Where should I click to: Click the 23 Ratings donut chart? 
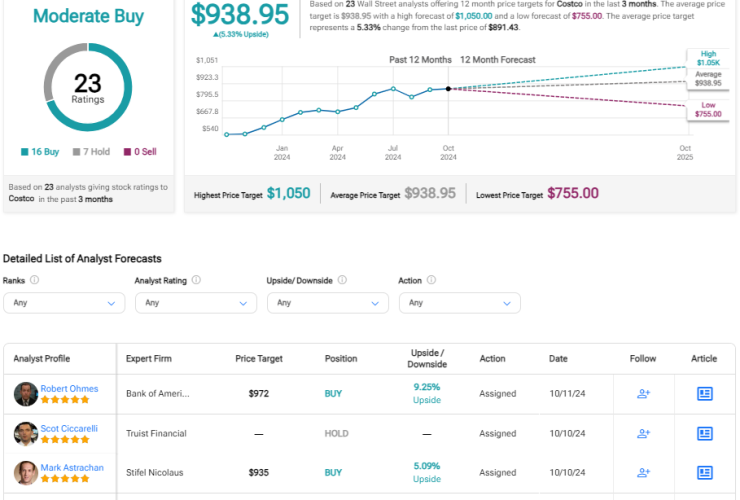coord(88,87)
